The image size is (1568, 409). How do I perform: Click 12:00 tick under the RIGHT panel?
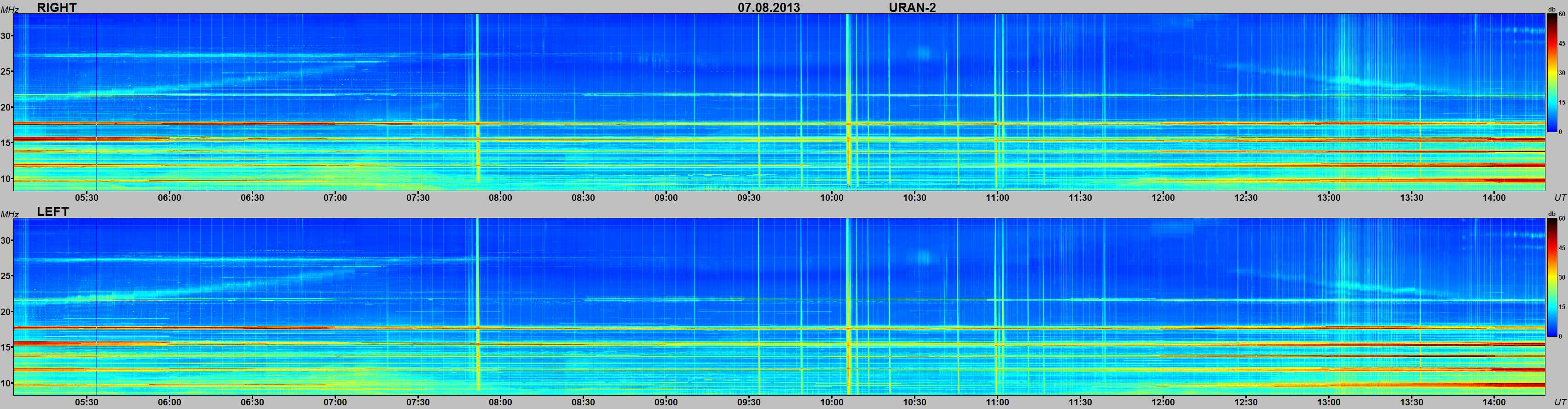point(1163,198)
